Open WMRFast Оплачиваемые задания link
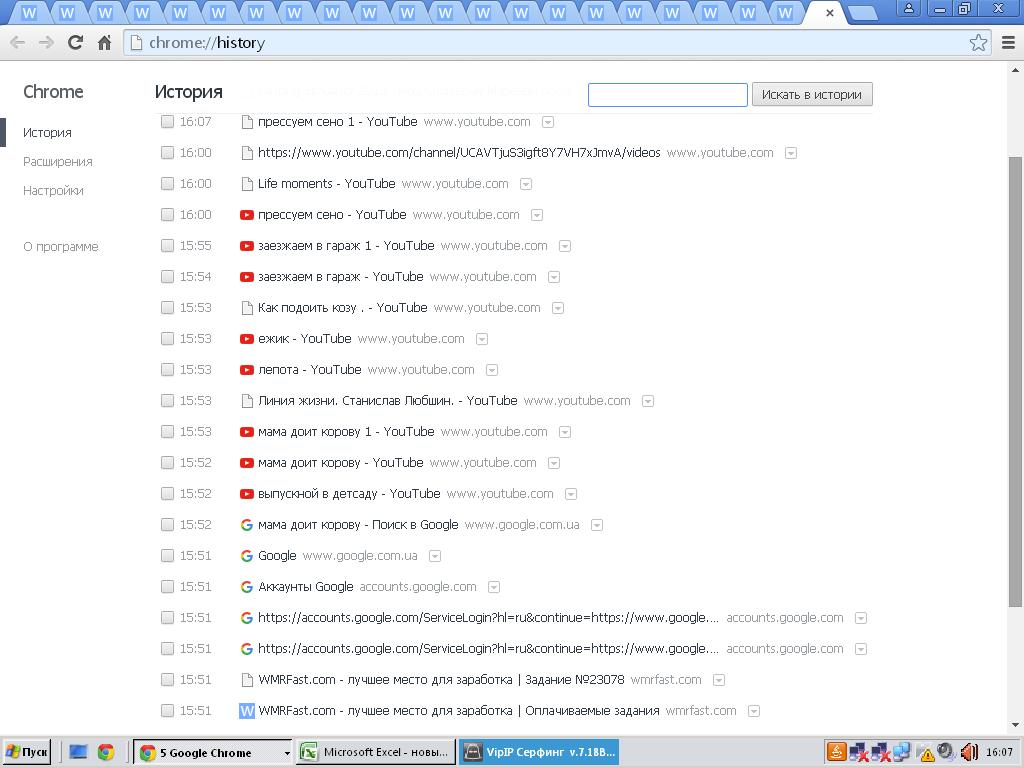1024x768 pixels. click(x=458, y=711)
